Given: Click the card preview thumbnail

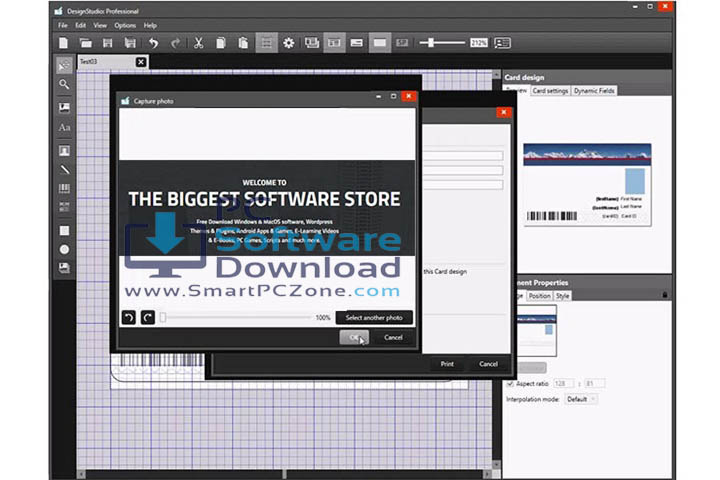Looking at the screenshot, I should coord(587,185).
